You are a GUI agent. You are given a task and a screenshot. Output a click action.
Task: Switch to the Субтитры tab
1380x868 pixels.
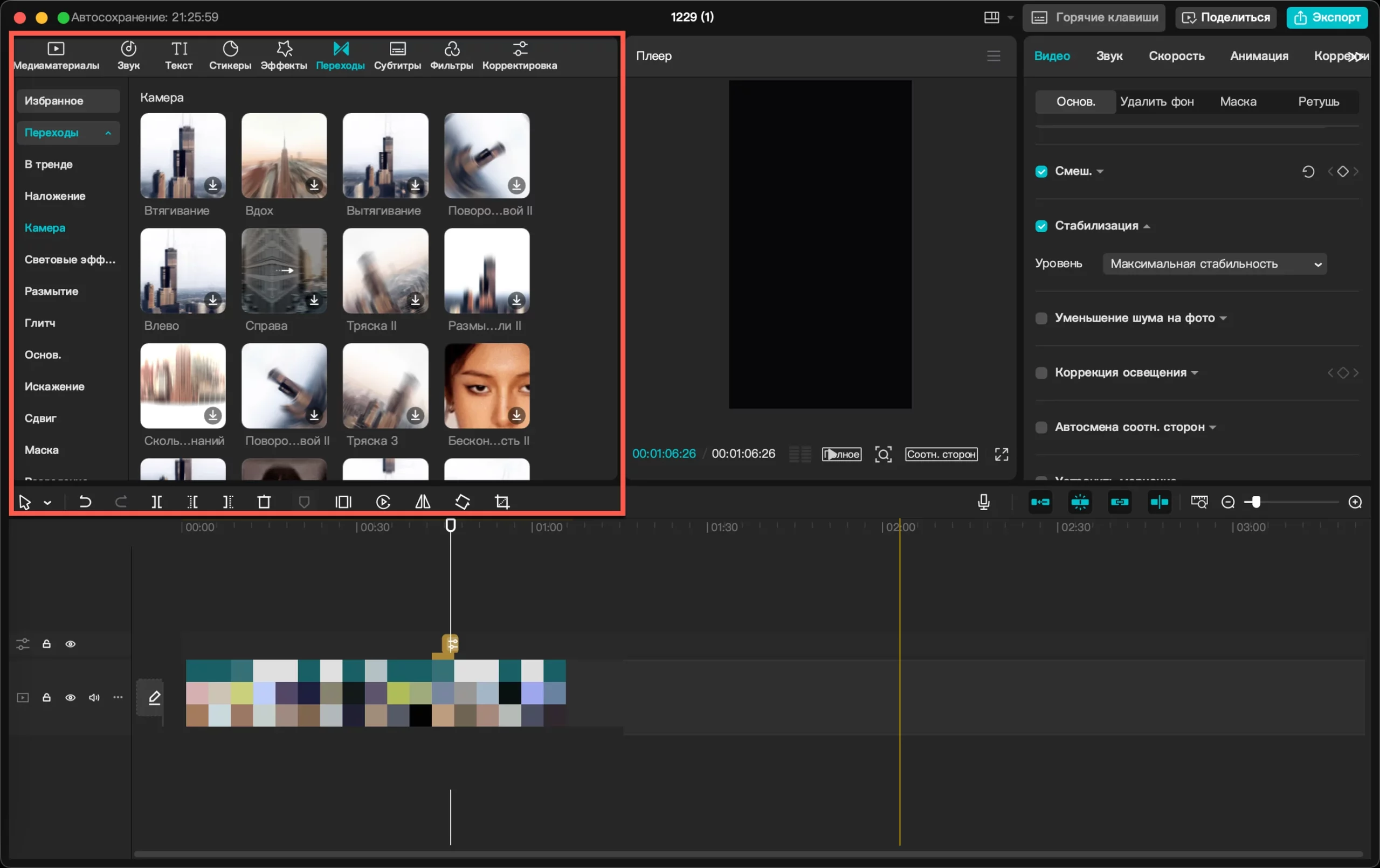(x=397, y=55)
